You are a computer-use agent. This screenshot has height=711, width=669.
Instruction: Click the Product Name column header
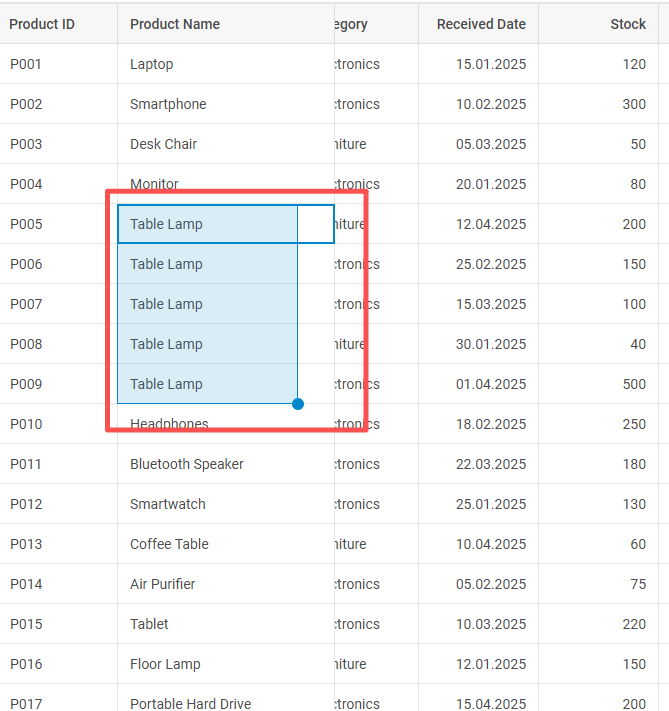[175, 24]
